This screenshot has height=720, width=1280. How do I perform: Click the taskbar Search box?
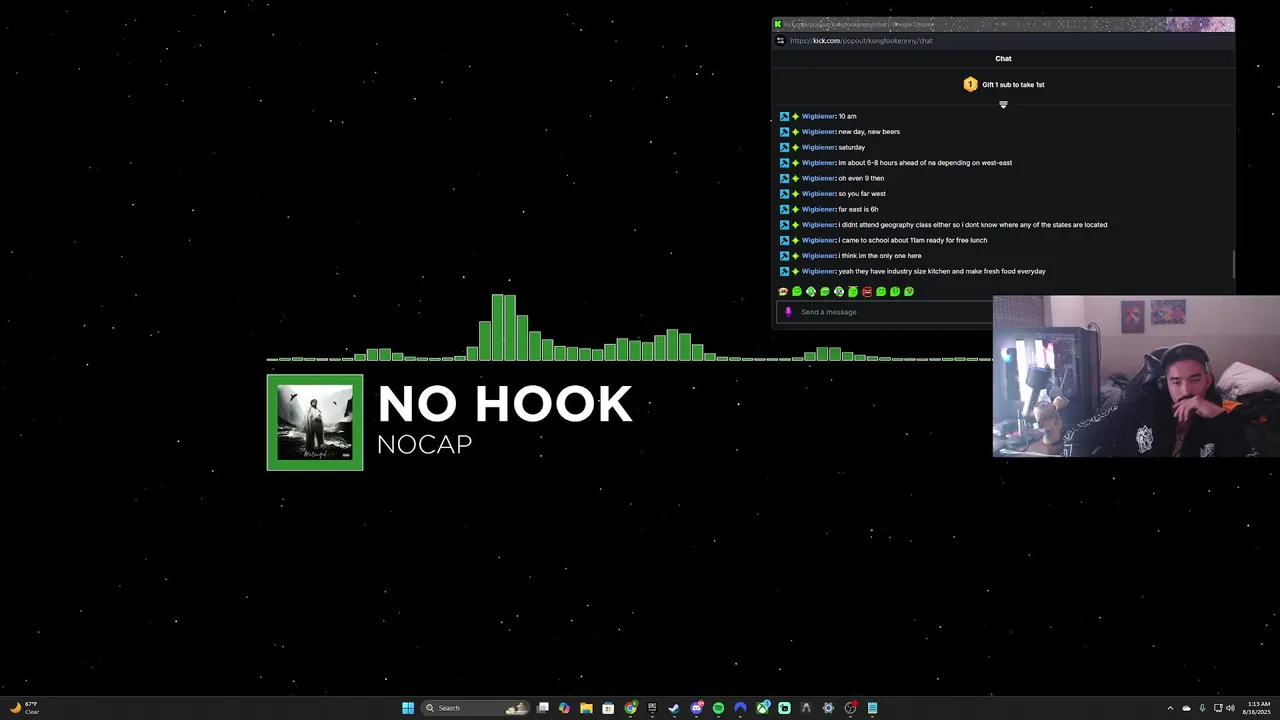[476, 708]
